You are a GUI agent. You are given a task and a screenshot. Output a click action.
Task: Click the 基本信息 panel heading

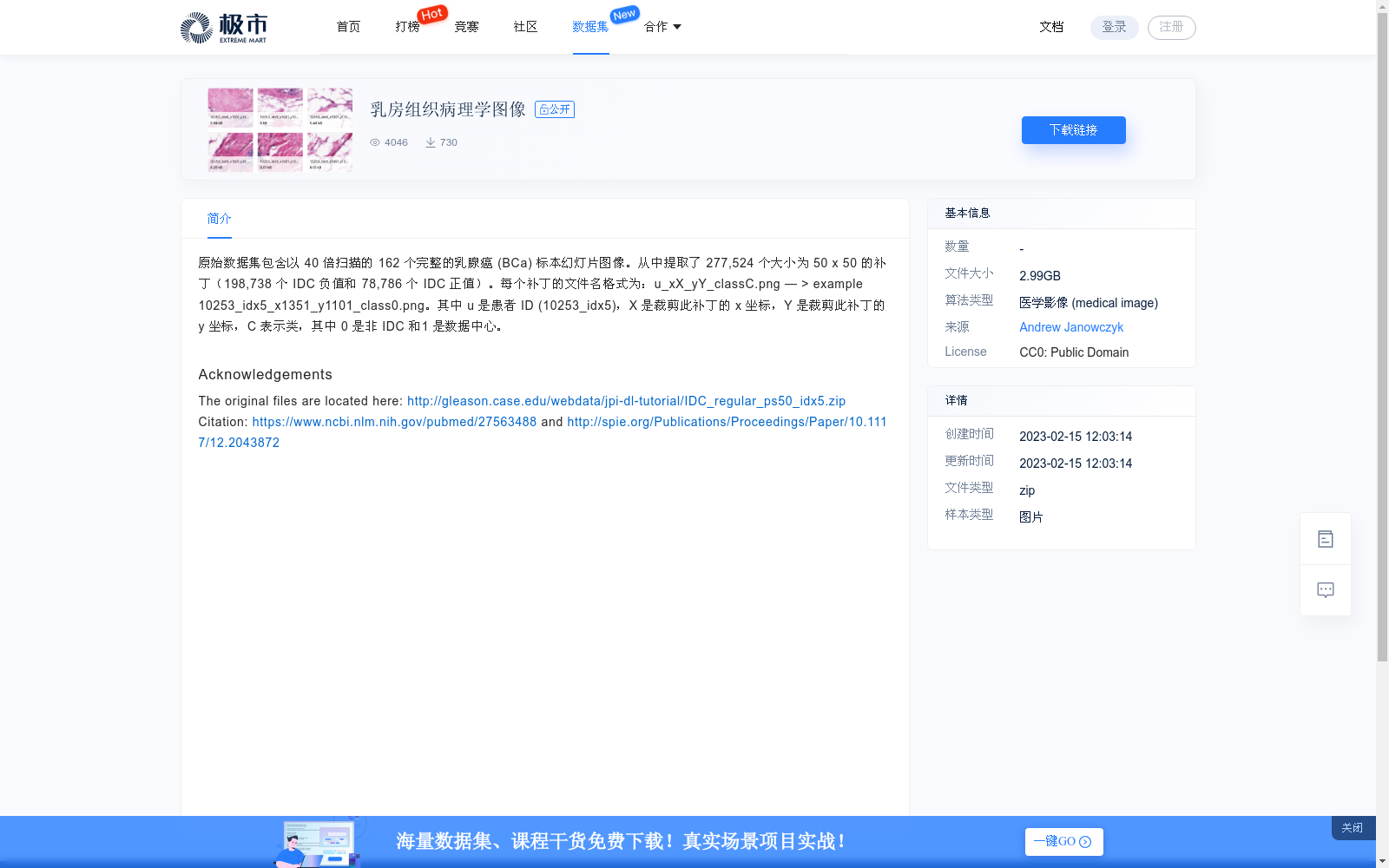click(x=967, y=213)
